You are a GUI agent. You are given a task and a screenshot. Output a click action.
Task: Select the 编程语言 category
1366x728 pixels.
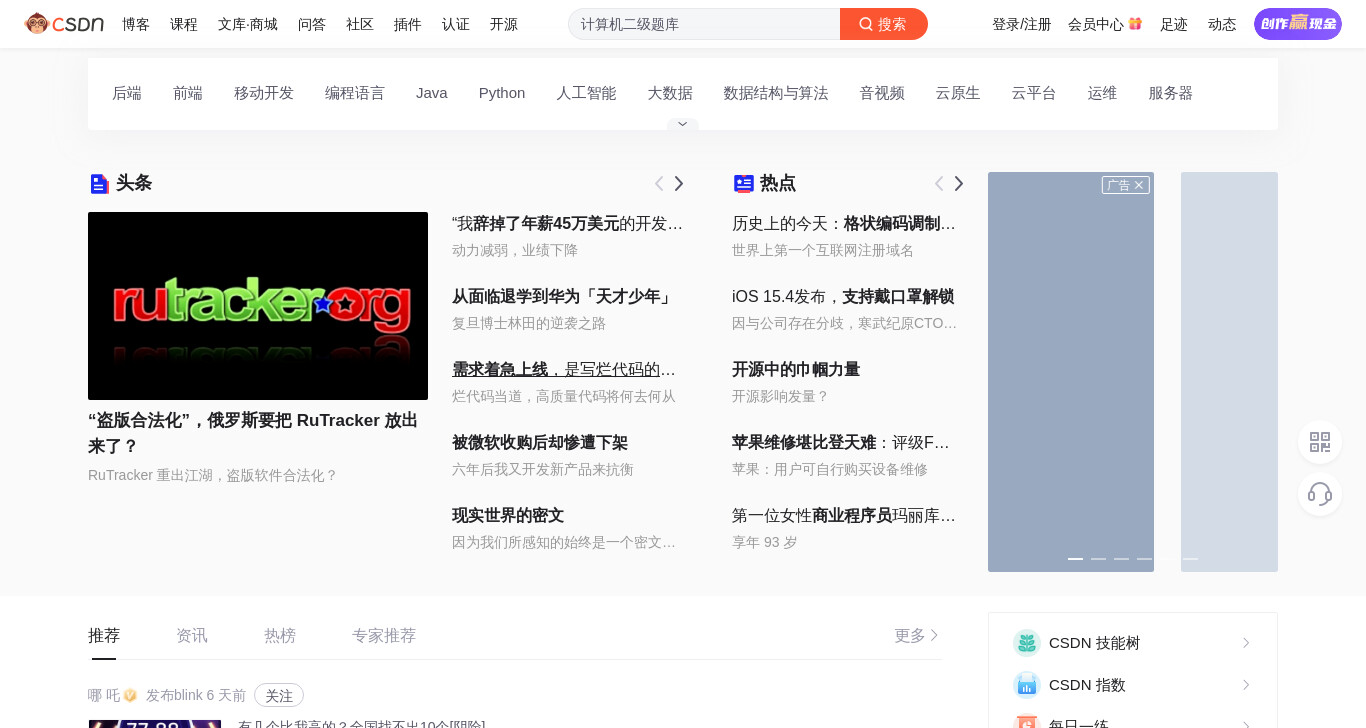(355, 93)
